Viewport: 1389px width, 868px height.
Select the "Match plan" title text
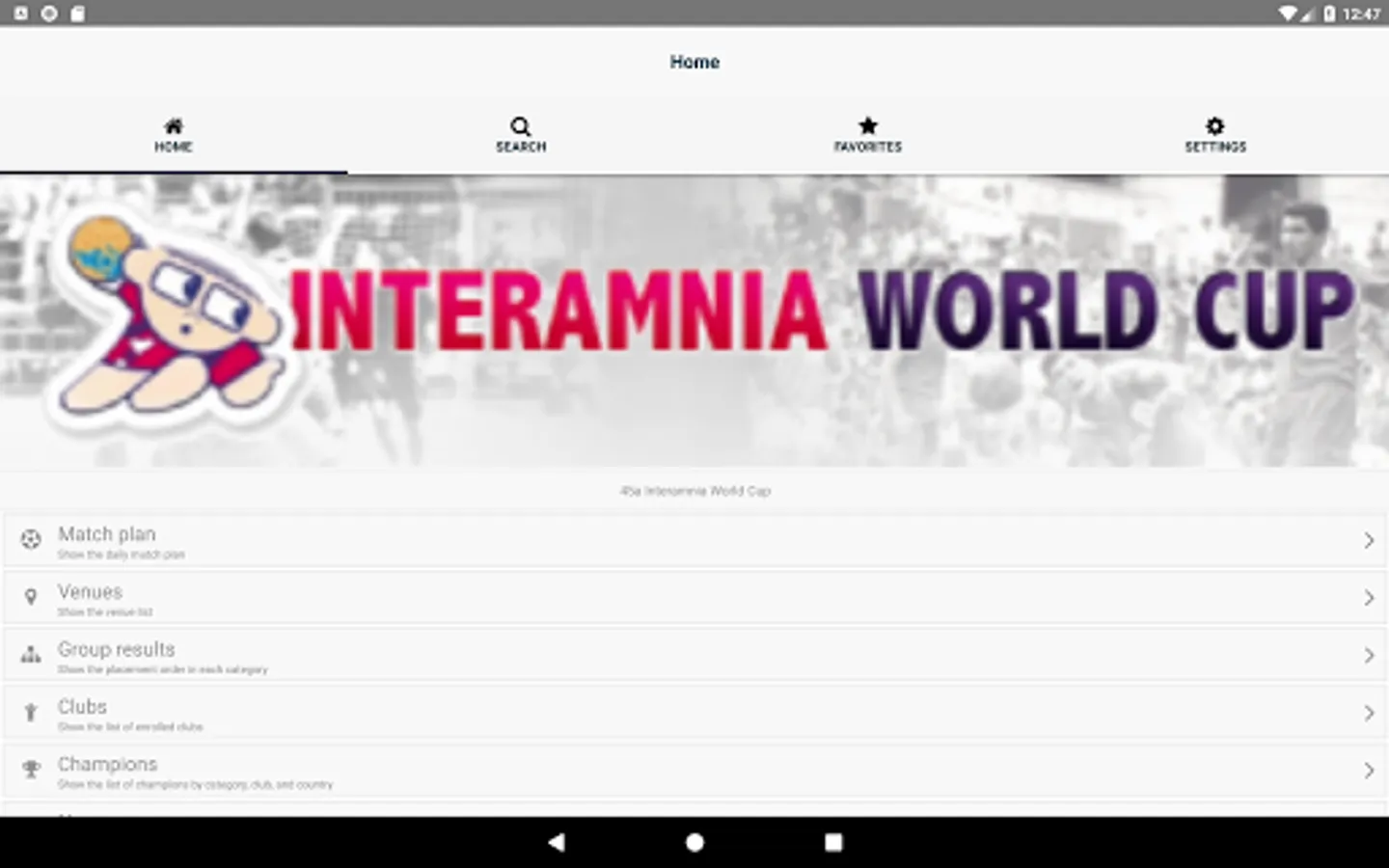[x=106, y=534]
